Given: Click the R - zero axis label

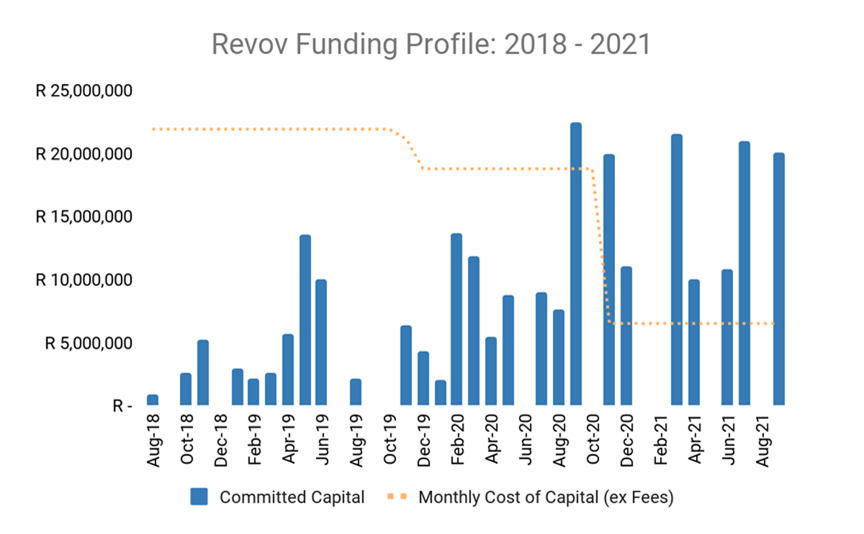Looking at the screenshot, I should tap(122, 406).
